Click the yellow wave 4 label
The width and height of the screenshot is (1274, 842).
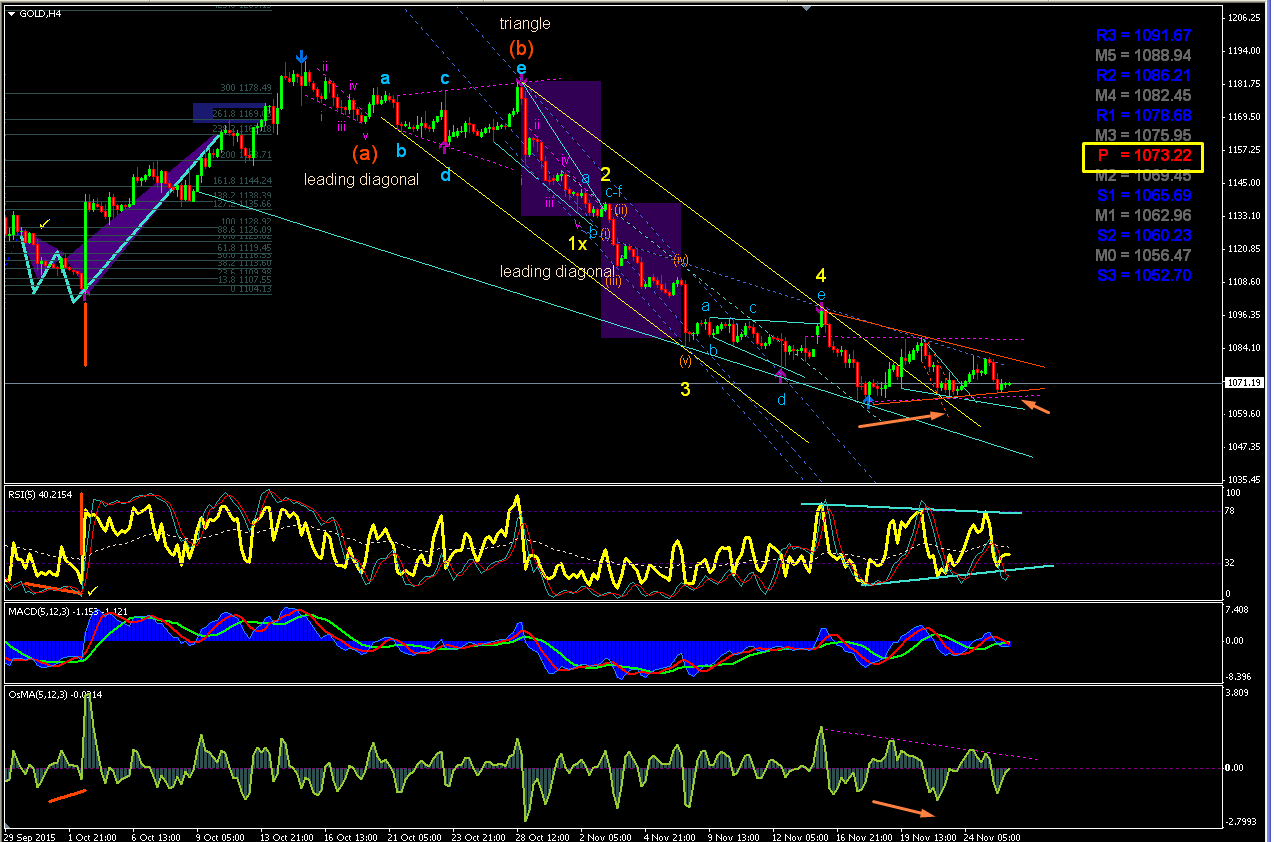(820, 274)
